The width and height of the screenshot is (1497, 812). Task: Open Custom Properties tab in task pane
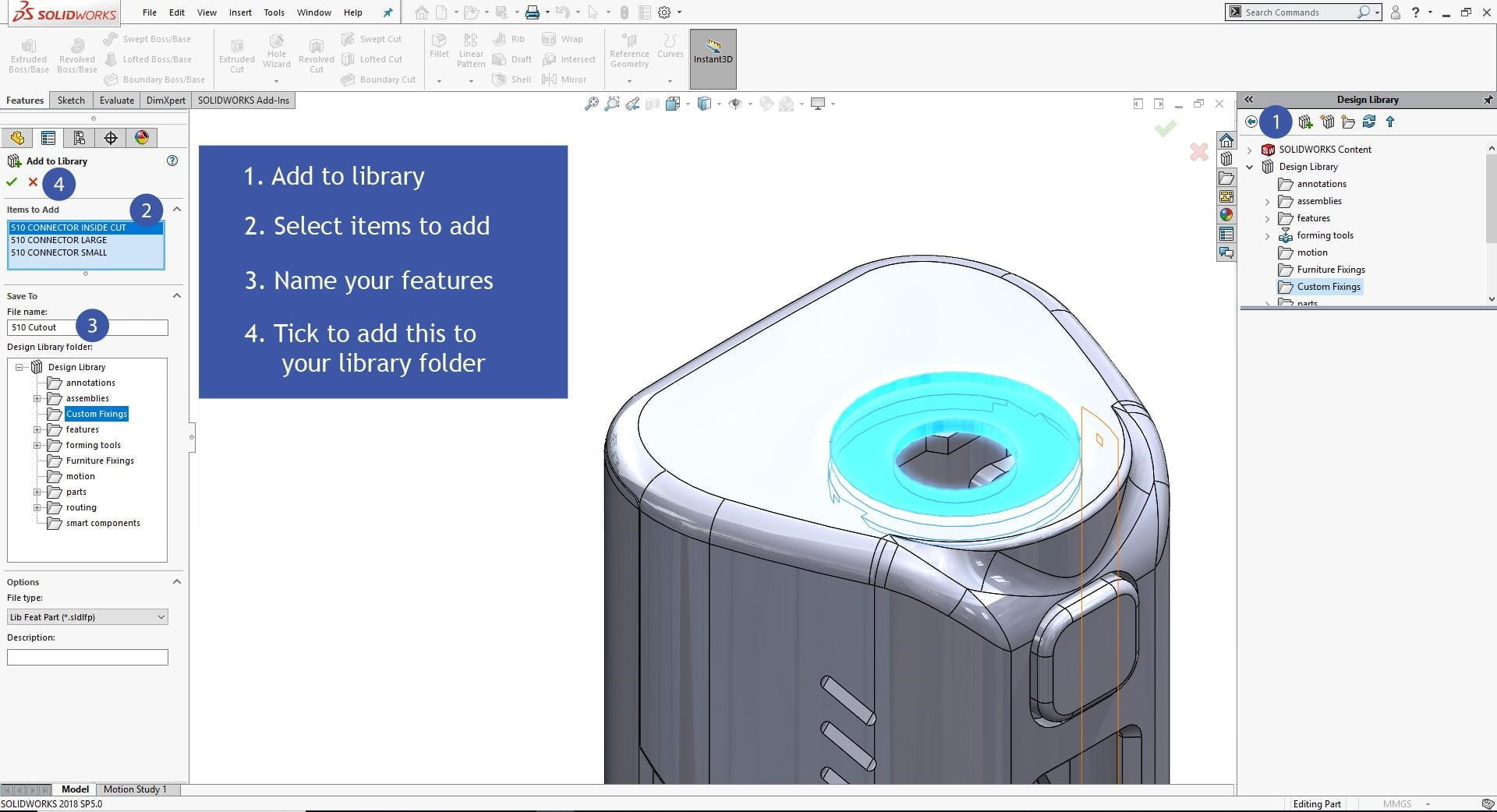(x=1226, y=234)
